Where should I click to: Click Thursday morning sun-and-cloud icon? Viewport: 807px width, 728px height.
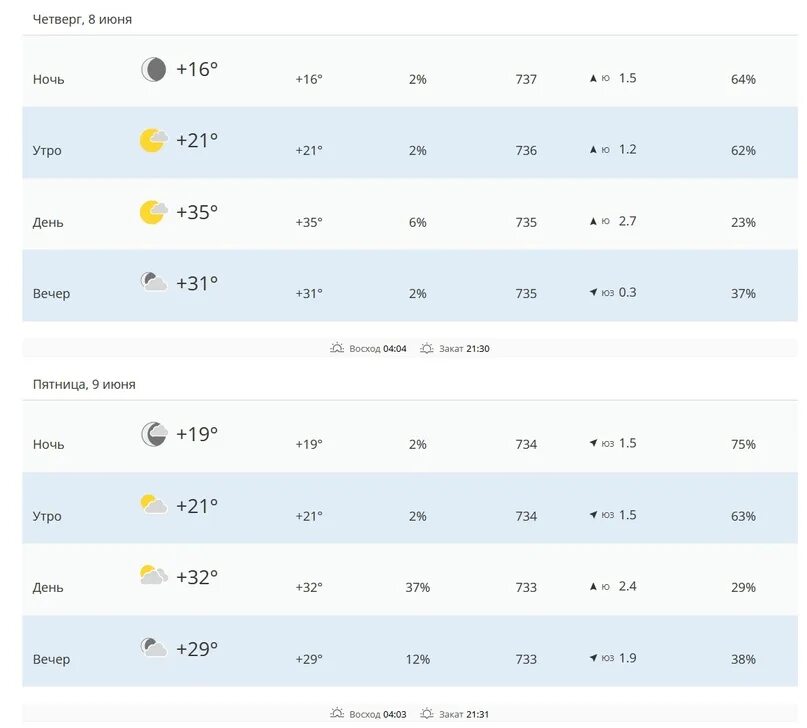pyautogui.click(x=153, y=140)
